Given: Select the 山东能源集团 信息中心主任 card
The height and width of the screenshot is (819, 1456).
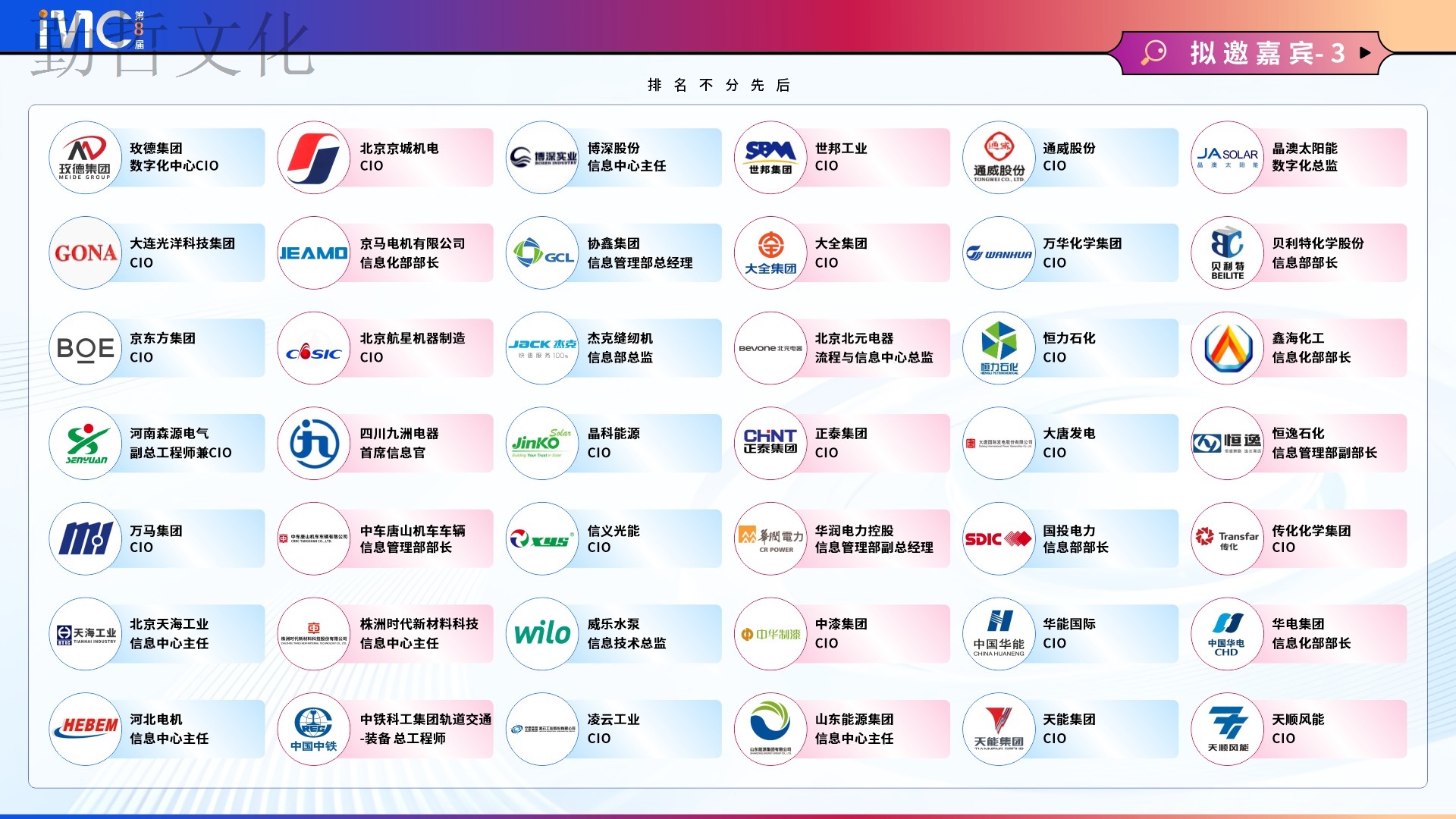Looking at the screenshot, I should (x=843, y=729).
